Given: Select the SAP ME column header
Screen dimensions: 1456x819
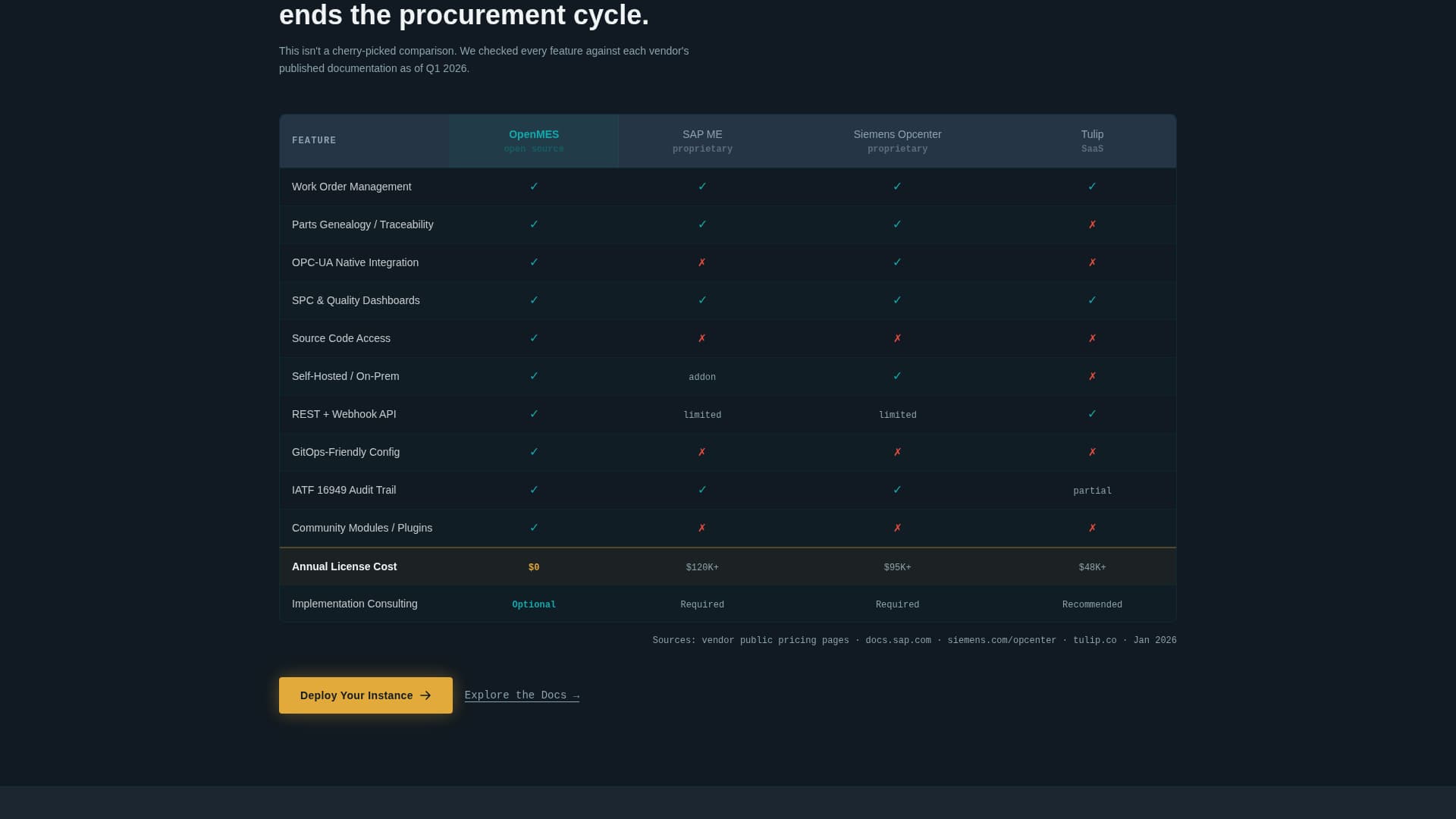Looking at the screenshot, I should 702,141.
